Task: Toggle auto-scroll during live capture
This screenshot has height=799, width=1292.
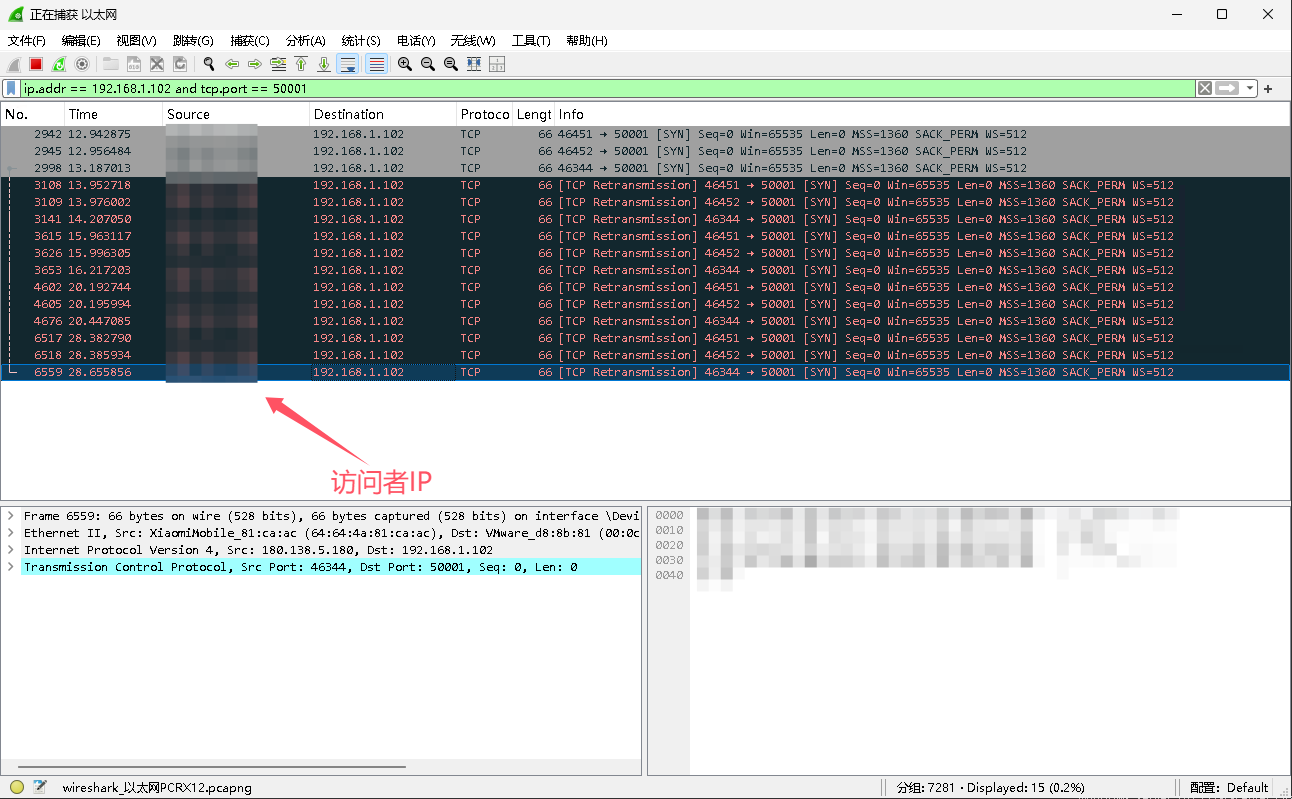Action: pyautogui.click(x=348, y=64)
